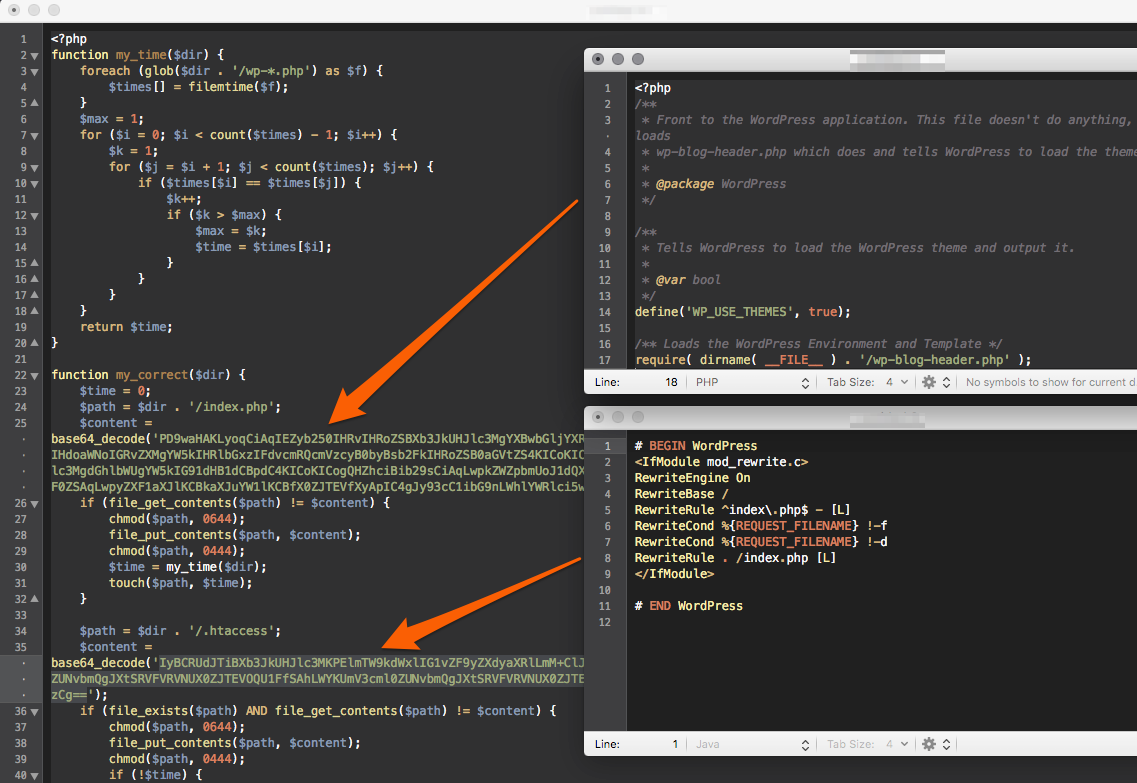Click the end-fold marker at line 32
Image resolution: width=1137 pixels, height=783 pixels.
(x=34, y=600)
